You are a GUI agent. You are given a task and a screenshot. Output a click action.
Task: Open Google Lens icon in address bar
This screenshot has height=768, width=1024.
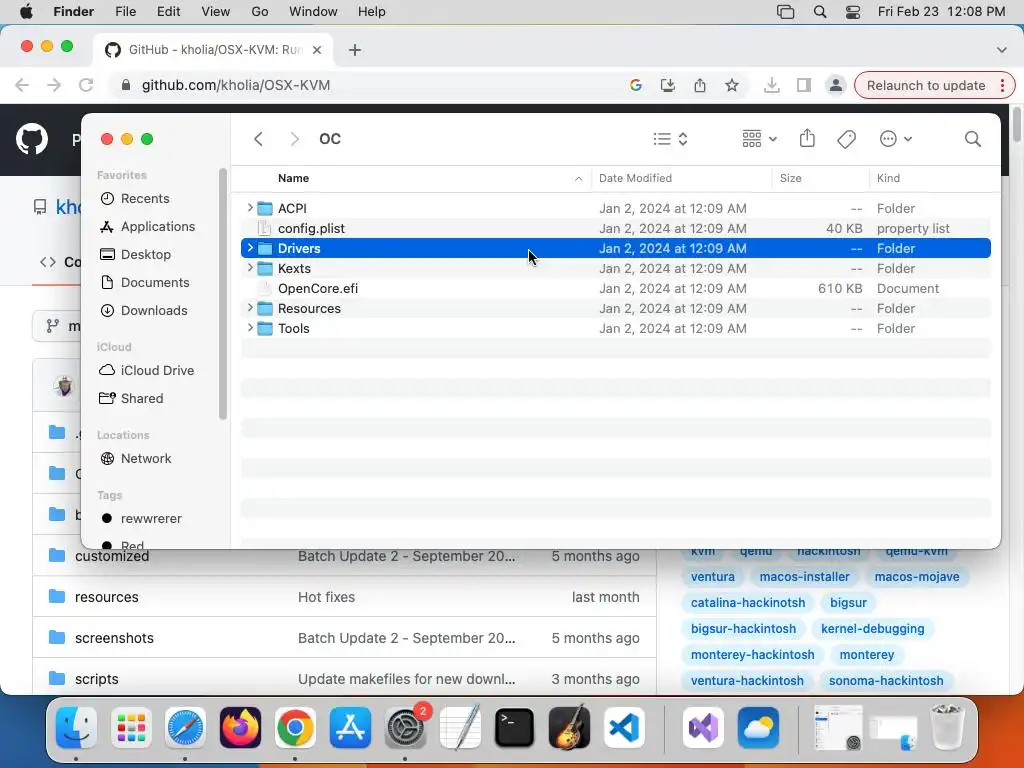click(x=635, y=86)
